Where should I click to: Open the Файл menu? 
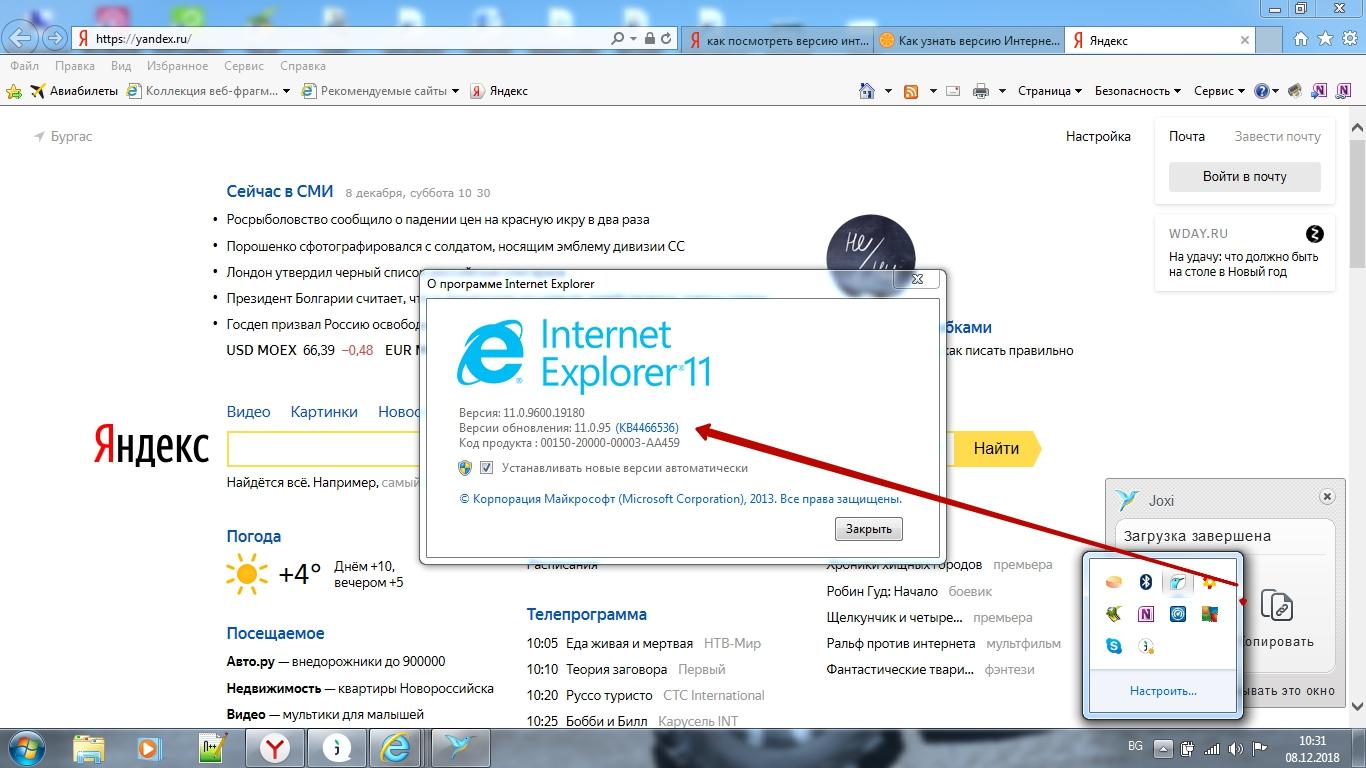click(x=24, y=66)
